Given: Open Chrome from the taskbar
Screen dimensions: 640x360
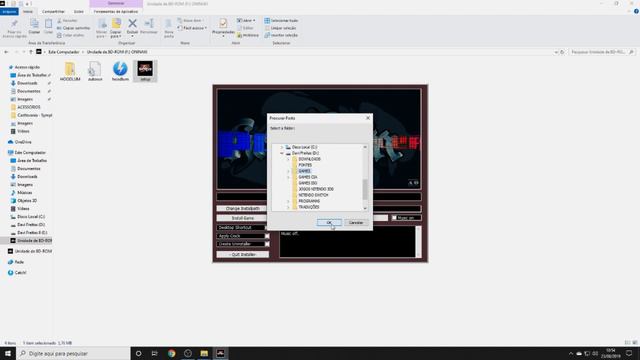Looking at the screenshot, I should pos(171,353).
